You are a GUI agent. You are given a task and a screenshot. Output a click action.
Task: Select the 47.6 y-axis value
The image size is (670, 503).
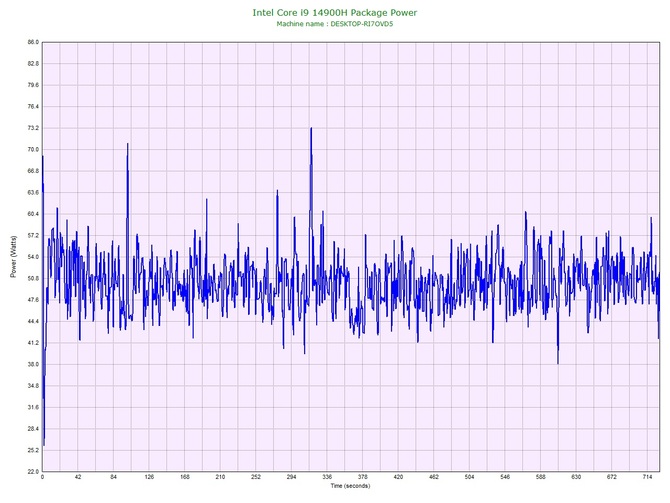point(33,300)
